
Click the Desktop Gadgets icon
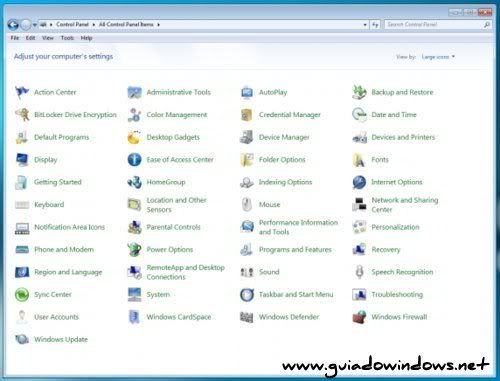(134, 137)
